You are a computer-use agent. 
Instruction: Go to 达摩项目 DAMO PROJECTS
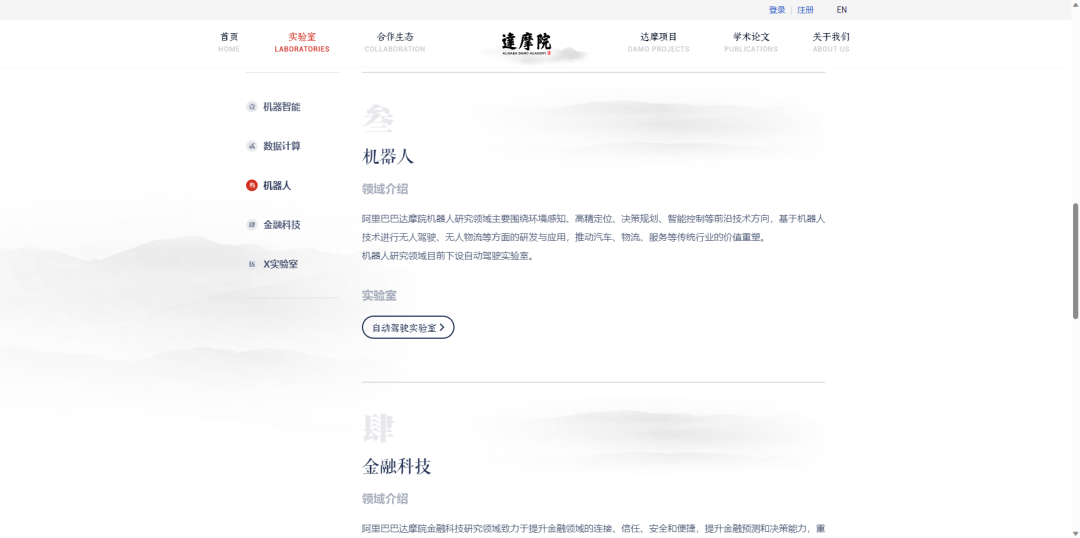tap(658, 42)
